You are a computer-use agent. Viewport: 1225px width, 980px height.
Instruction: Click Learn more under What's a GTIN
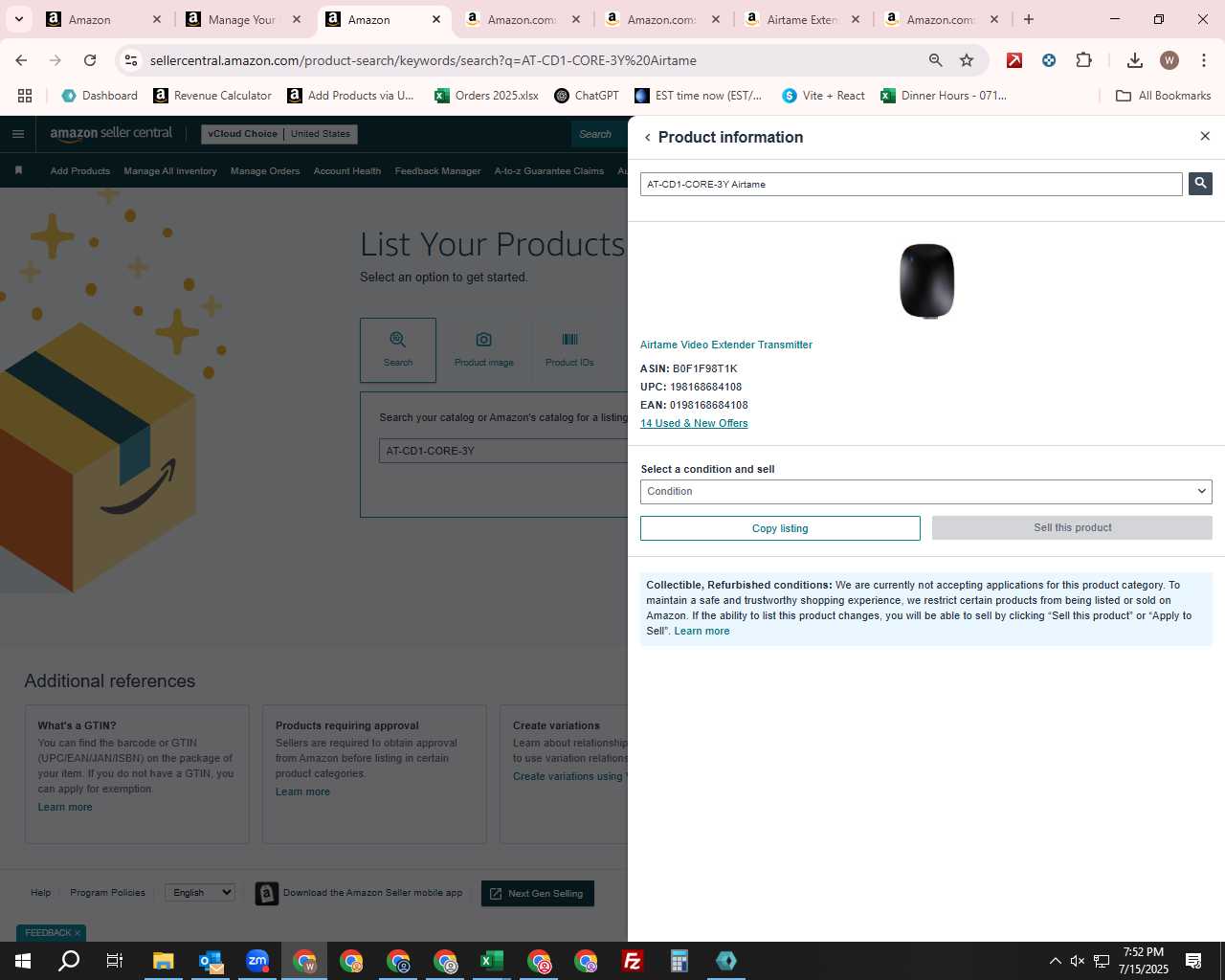65,807
